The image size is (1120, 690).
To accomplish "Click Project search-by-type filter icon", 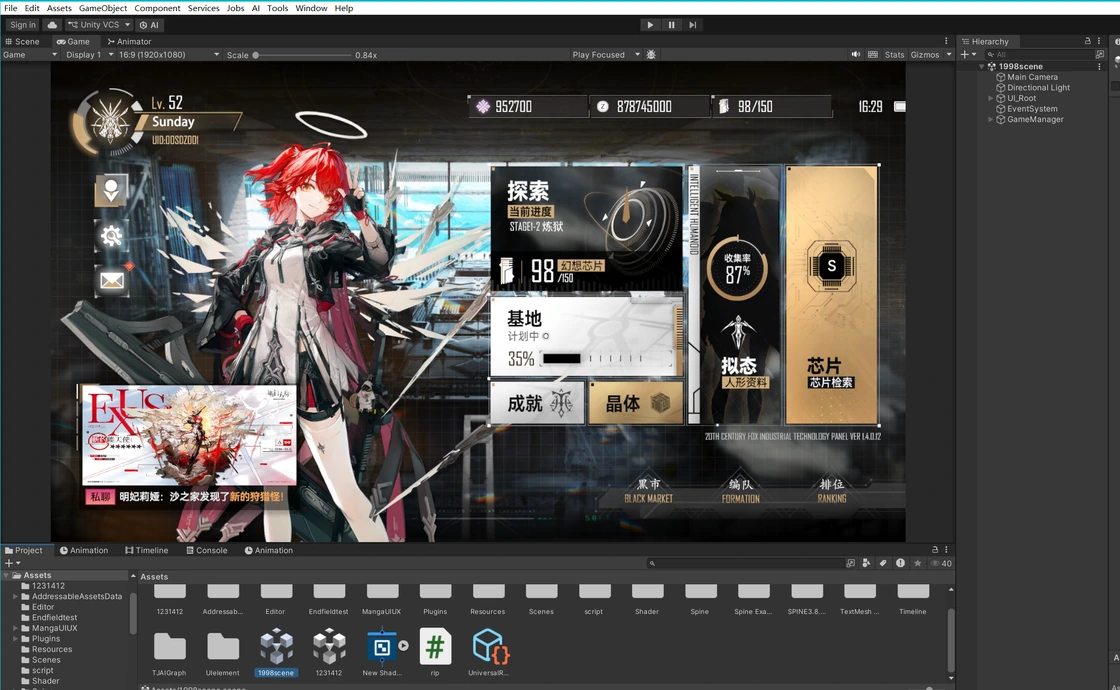I will click(850, 564).
